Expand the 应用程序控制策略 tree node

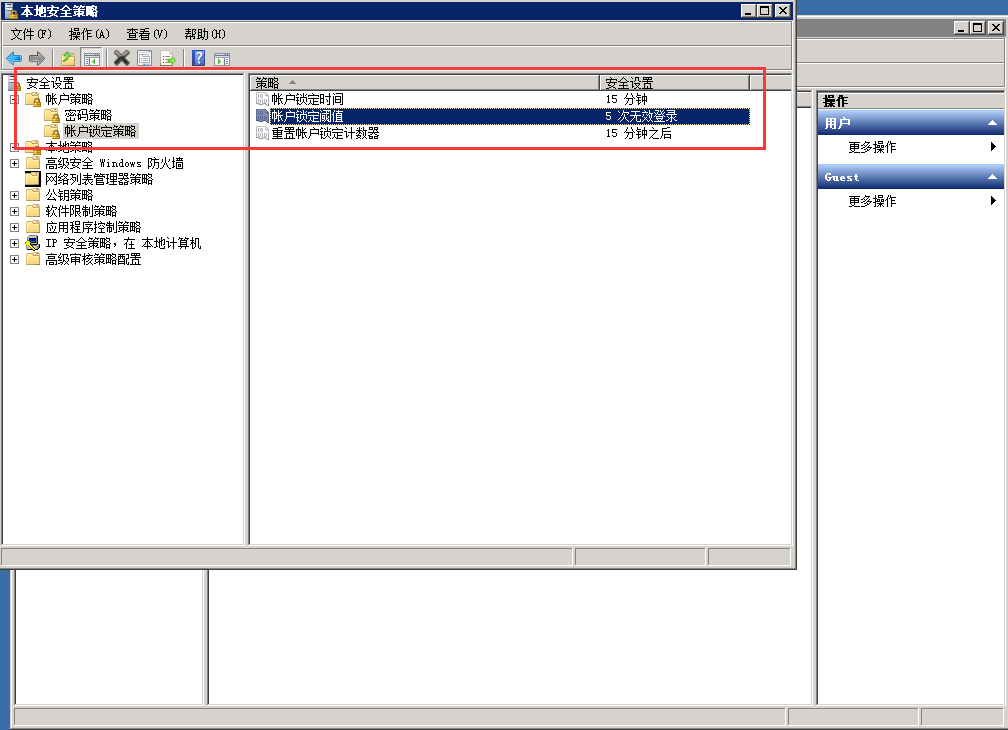pos(14,227)
